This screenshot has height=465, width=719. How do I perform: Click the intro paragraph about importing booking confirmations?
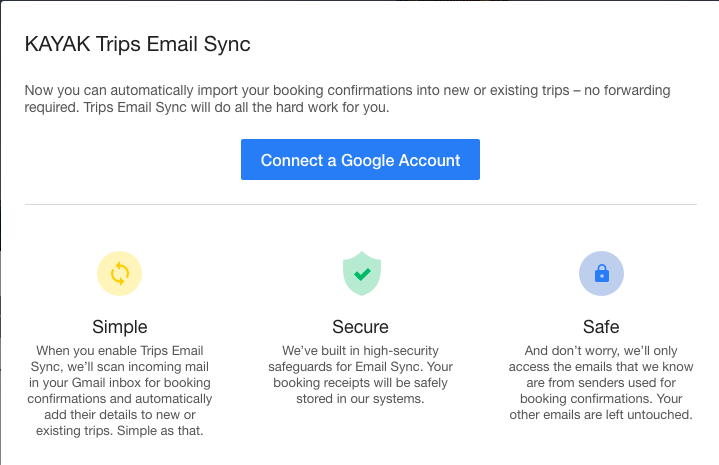[x=347, y=99]
